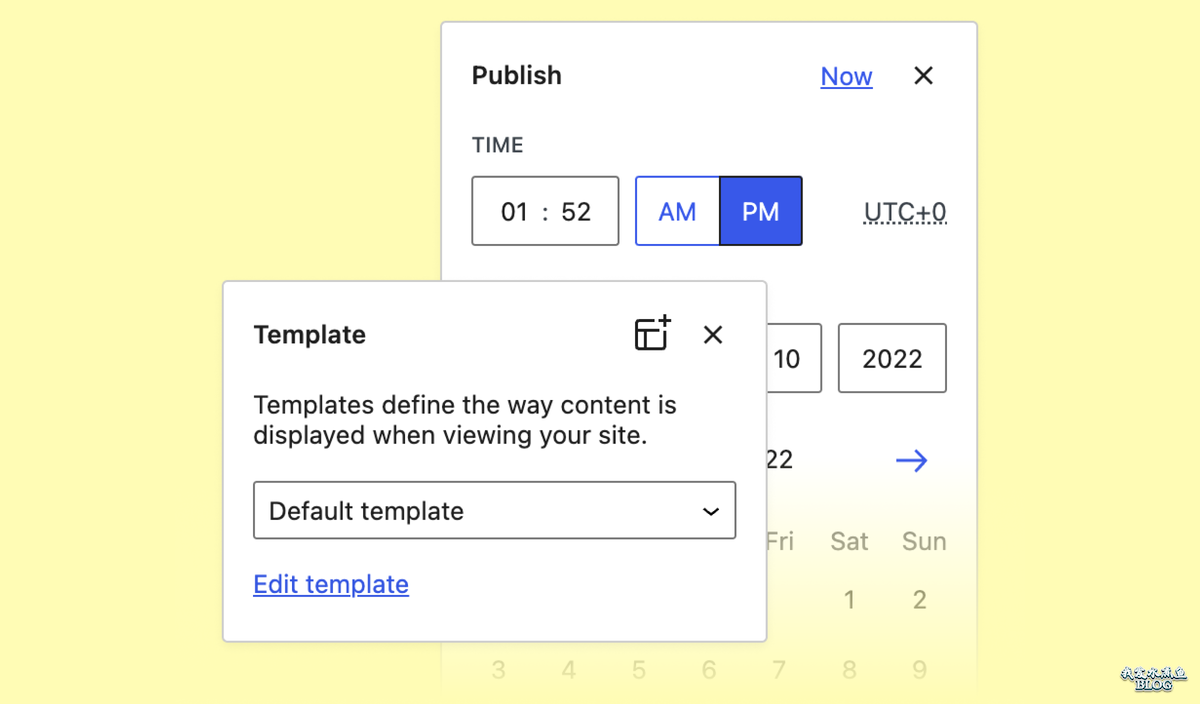Image resolution: width=1200 pixels, height=704 pixels.
Task: Go to next month arrow
Action: [911, 460]
